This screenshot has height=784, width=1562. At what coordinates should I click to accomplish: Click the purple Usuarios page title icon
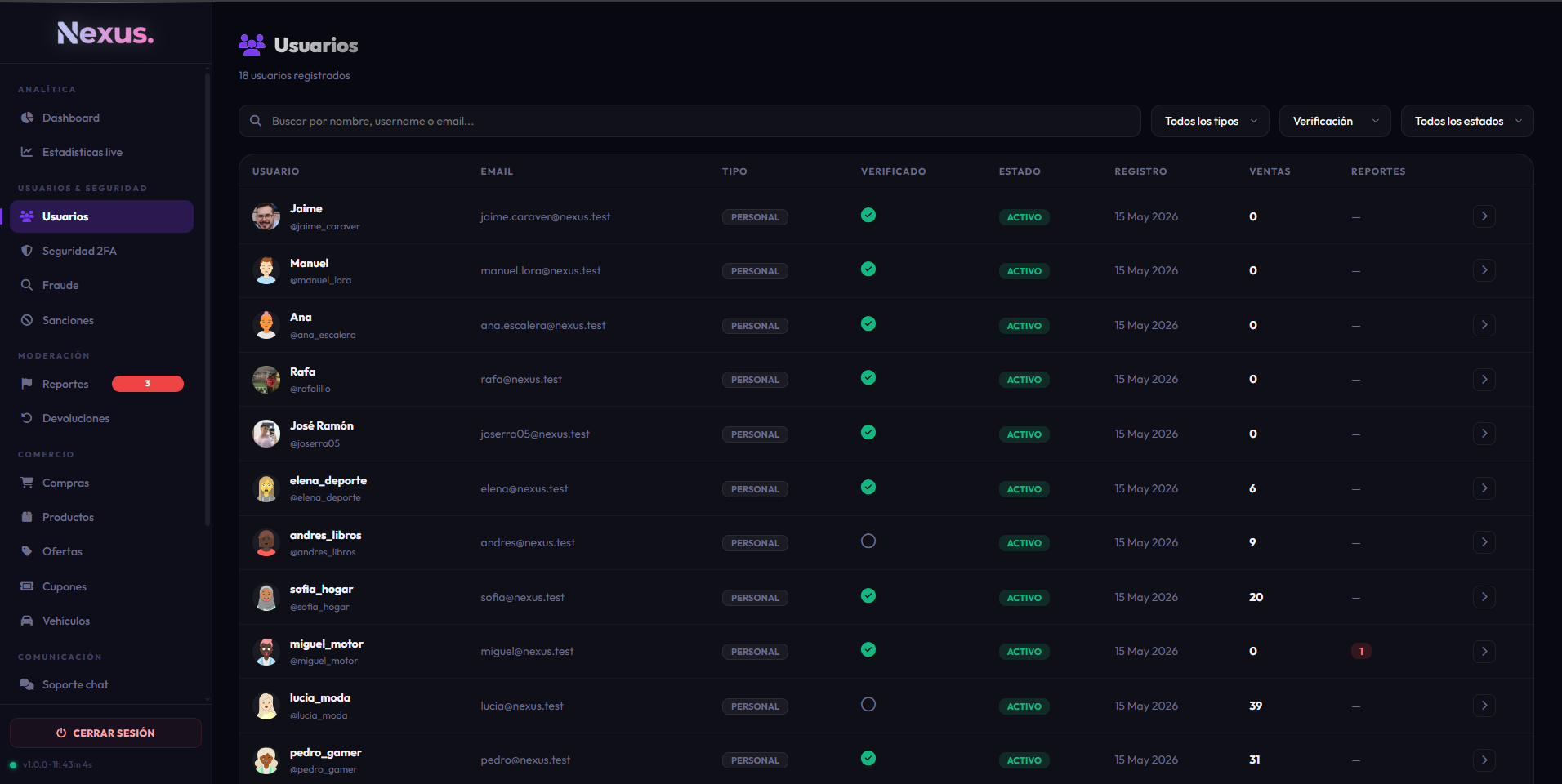(252, 45)
